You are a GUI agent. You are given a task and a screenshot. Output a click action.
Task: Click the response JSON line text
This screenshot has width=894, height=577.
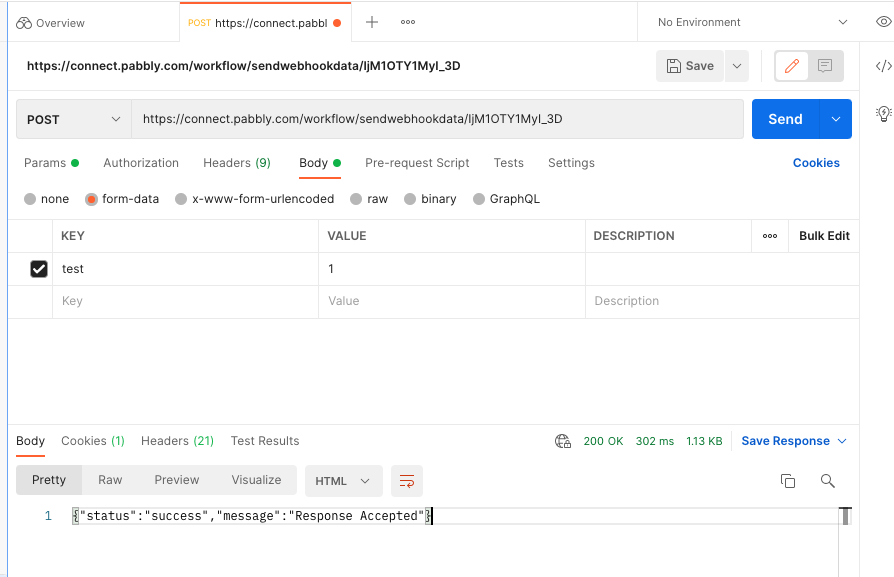(x=253, y=516)
